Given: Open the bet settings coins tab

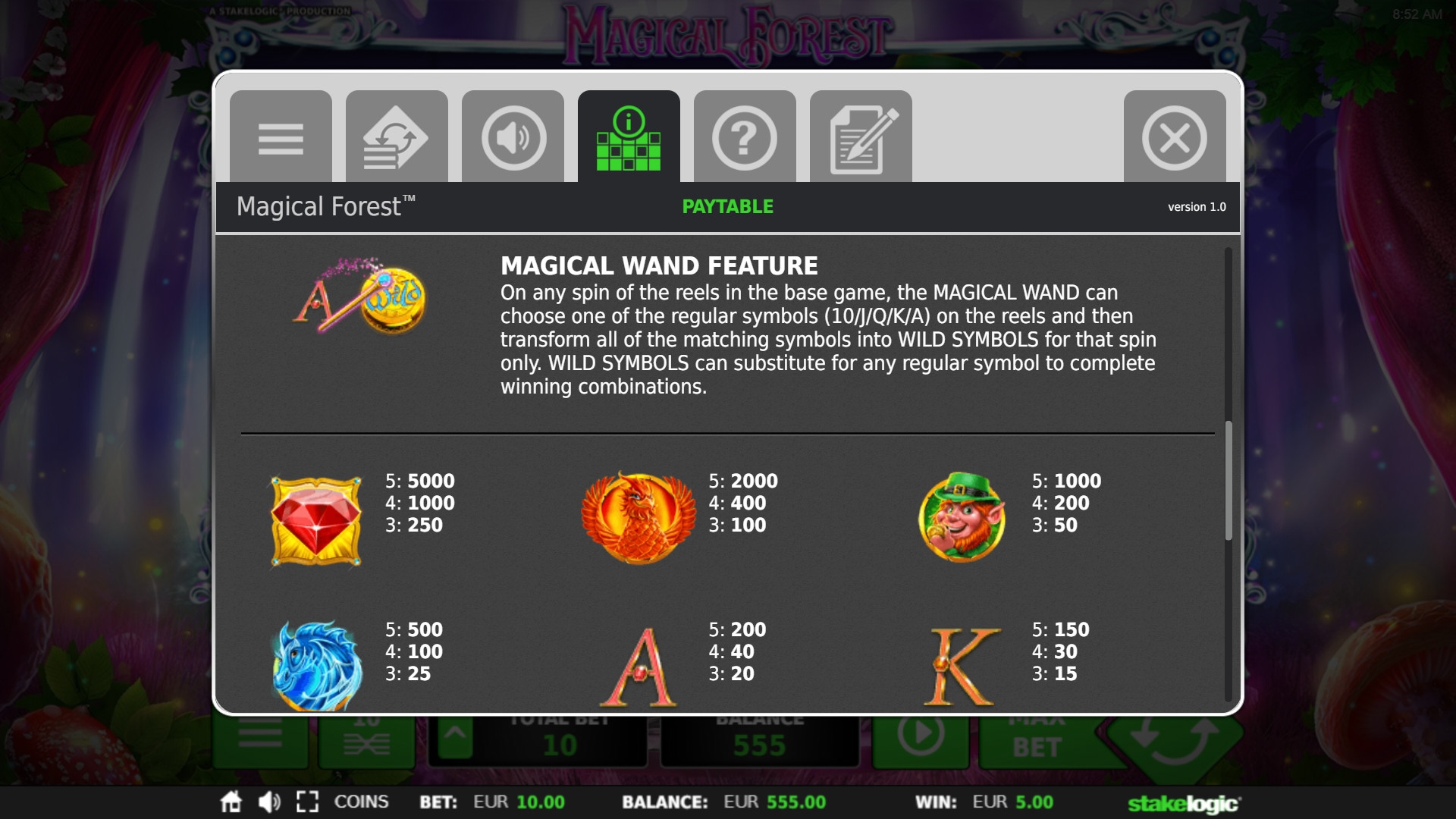Looking at the screenshot, I should pos(397,136).
